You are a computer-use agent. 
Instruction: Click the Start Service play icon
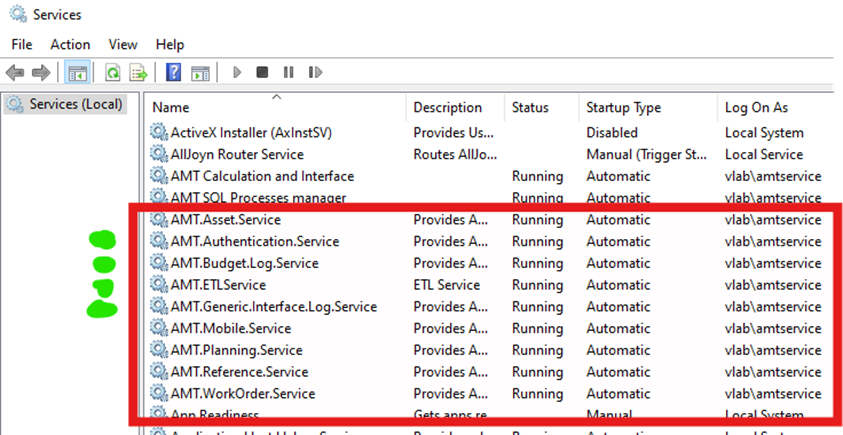pos(237,72)
